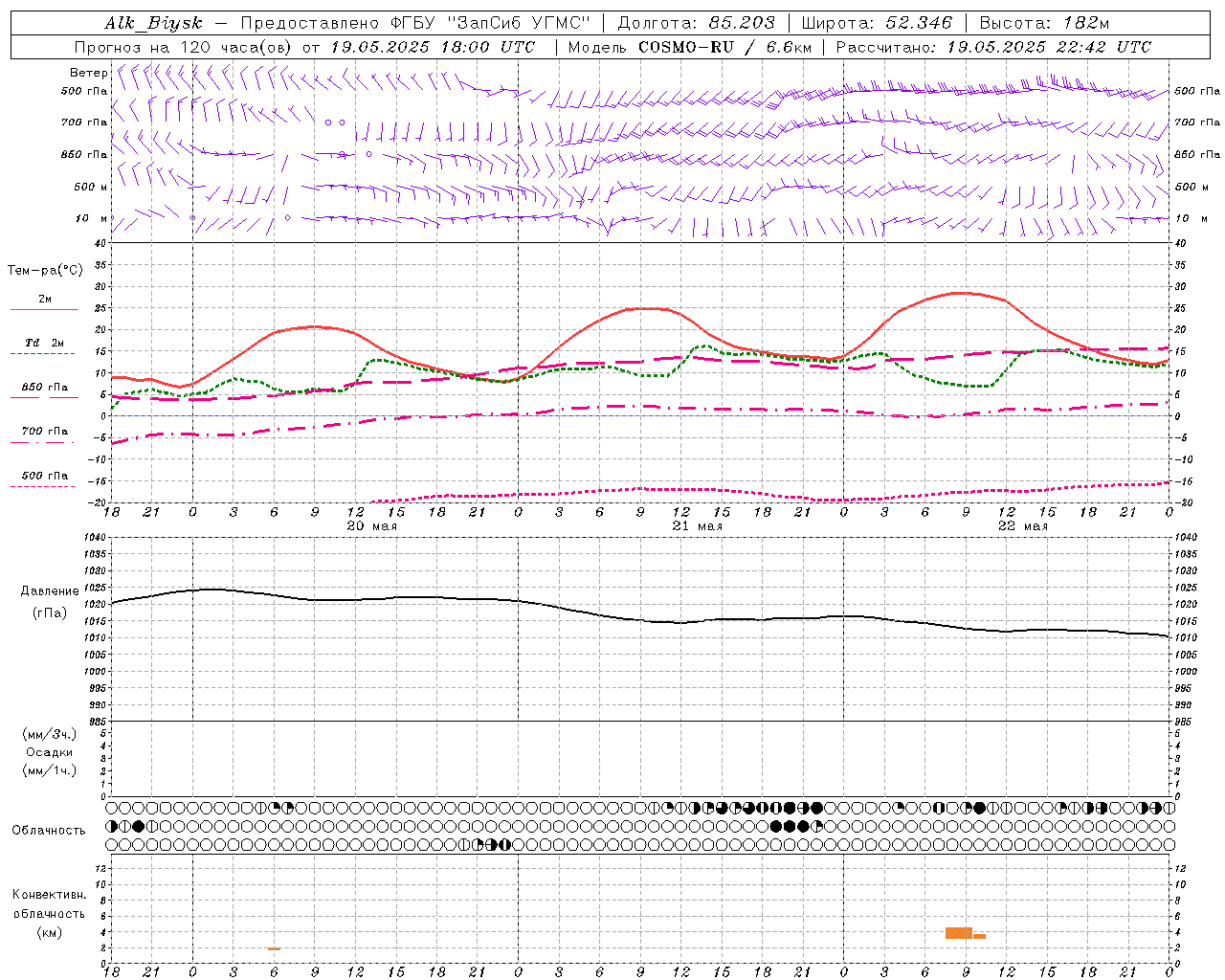1225x980 pixels.
Task: Click the "Тем-ра(°C)" axis title
Action: [45, 271]
